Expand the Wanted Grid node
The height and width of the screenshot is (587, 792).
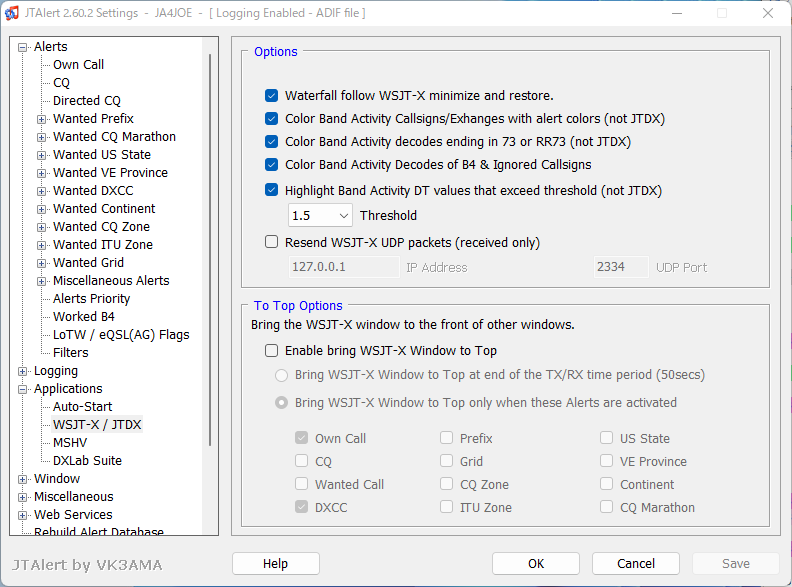tap(41, 264)
